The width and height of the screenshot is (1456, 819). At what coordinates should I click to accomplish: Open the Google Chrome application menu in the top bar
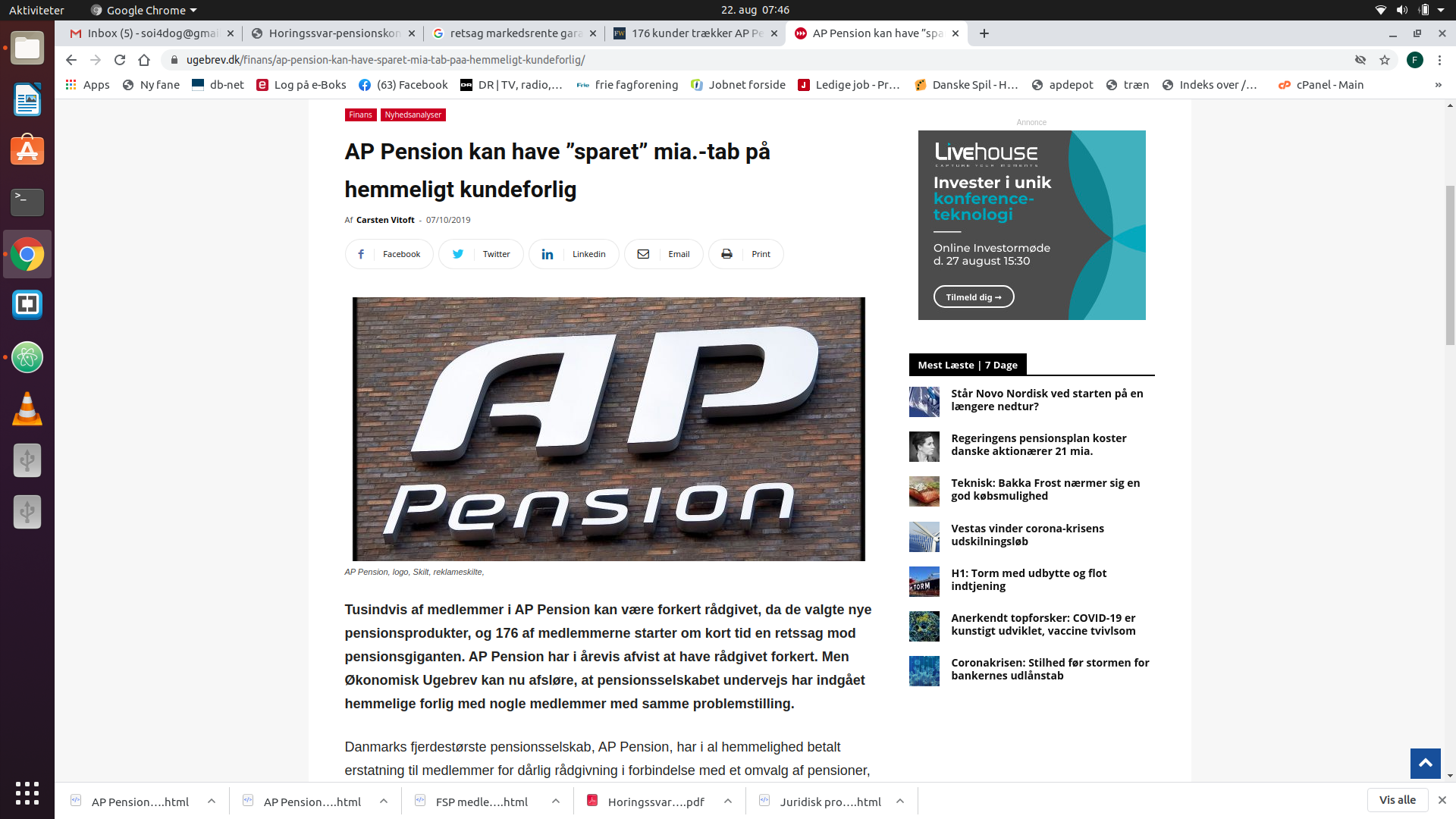(143, 10)
